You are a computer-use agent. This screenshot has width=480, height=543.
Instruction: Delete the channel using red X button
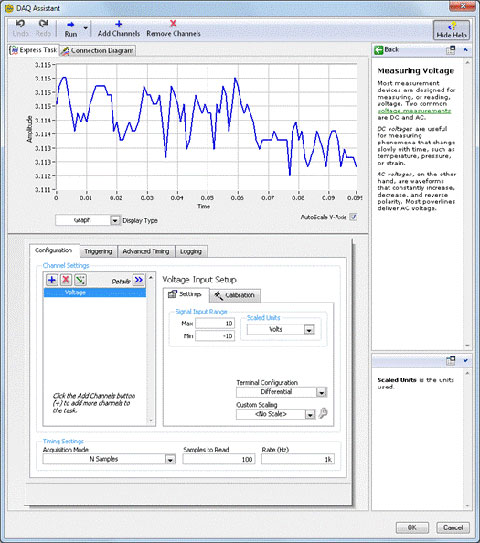click(x=66, y=280)
